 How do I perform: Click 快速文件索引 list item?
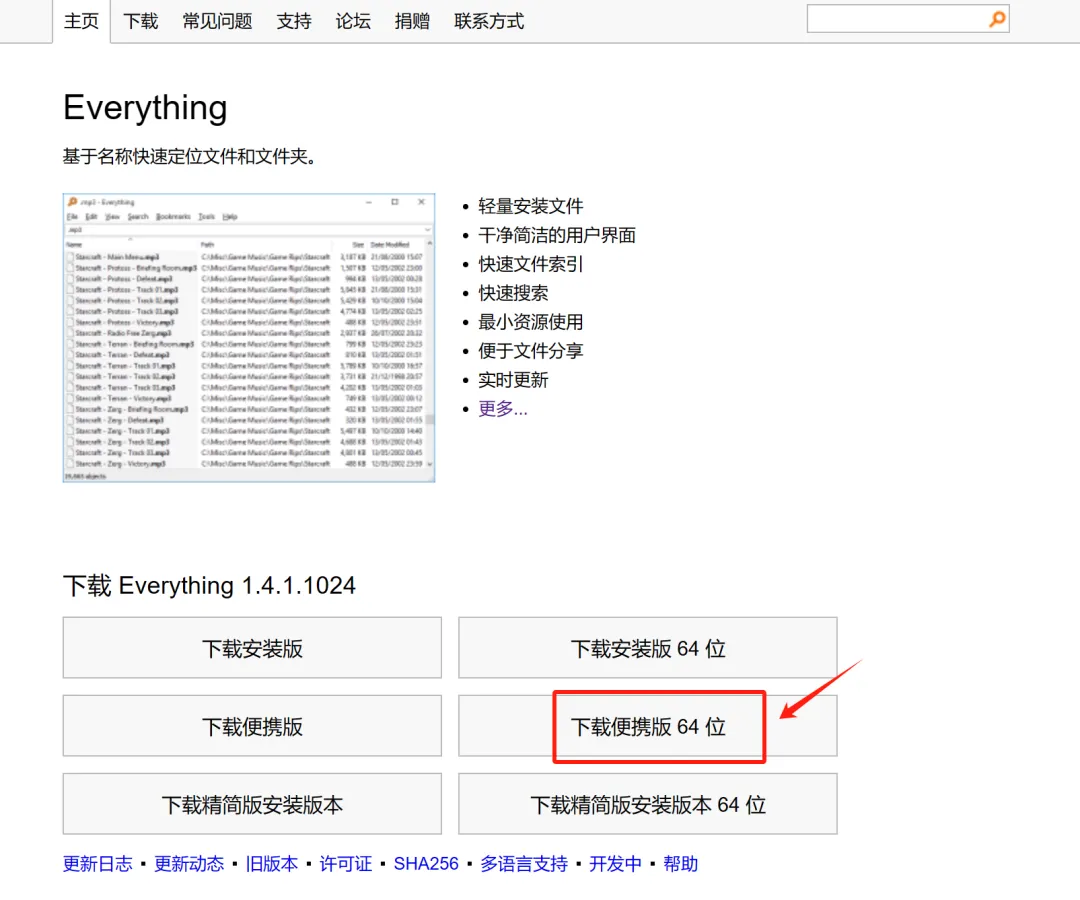tap(530, 264)
